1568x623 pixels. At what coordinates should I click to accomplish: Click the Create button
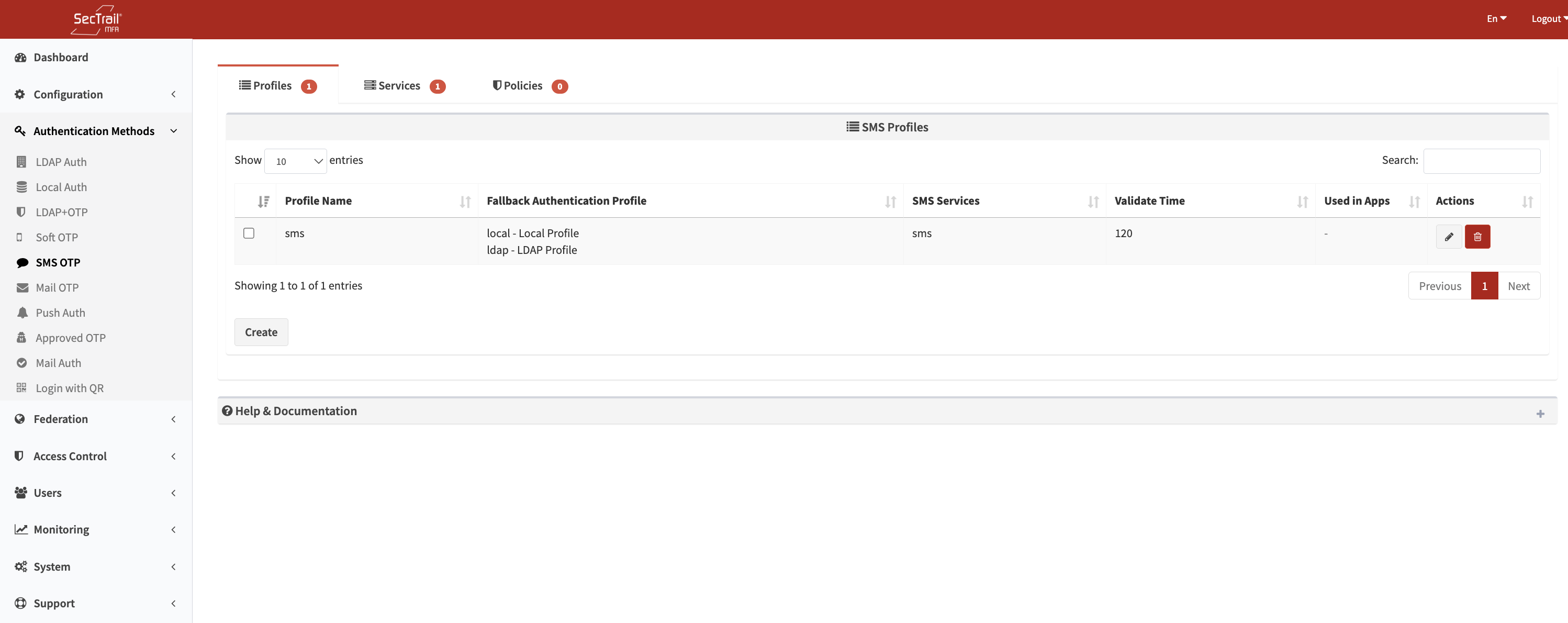pos(261,332)
